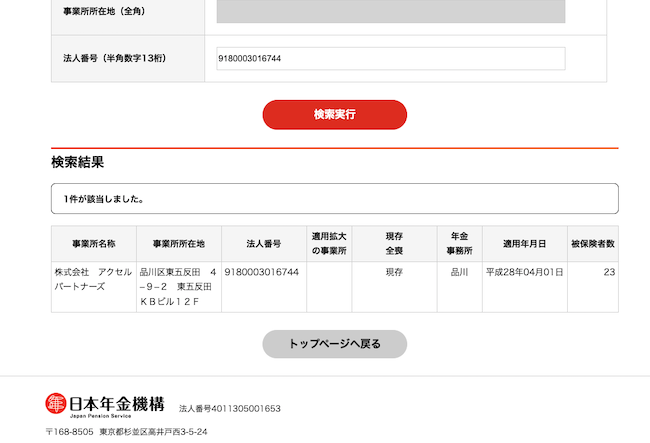Select the 事業所名称 column header
Image resolution: width=650 pixels, height=443 pixels.
pos(94,244)
